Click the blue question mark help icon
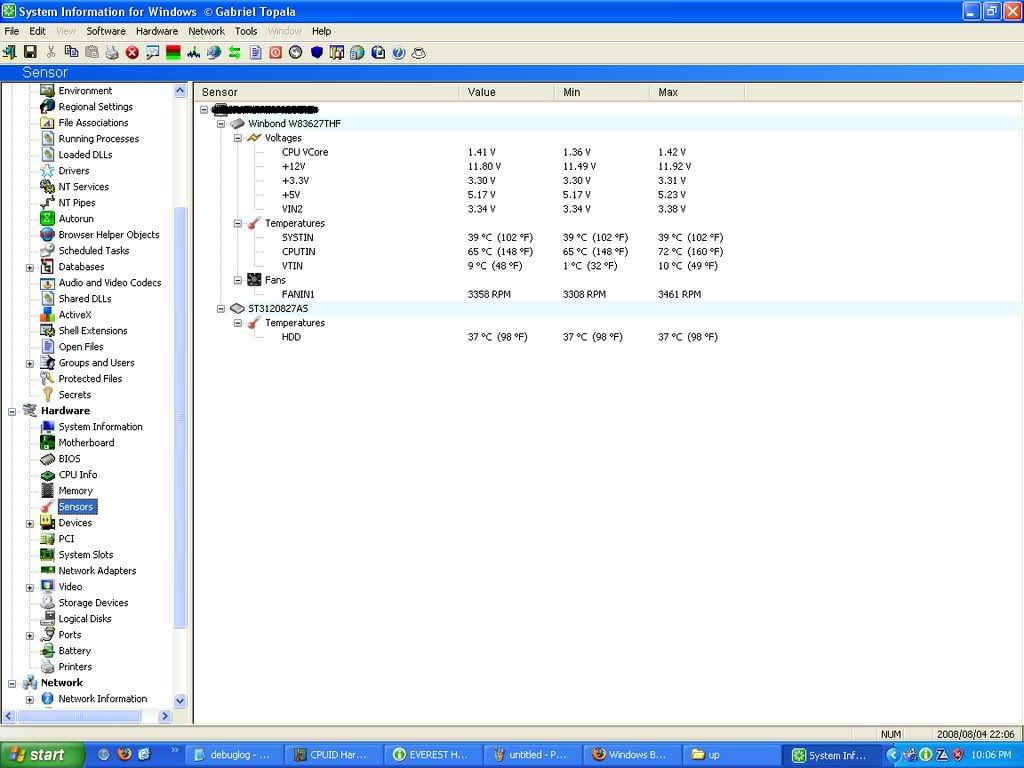1024x768 pixels. coord(398,52)
